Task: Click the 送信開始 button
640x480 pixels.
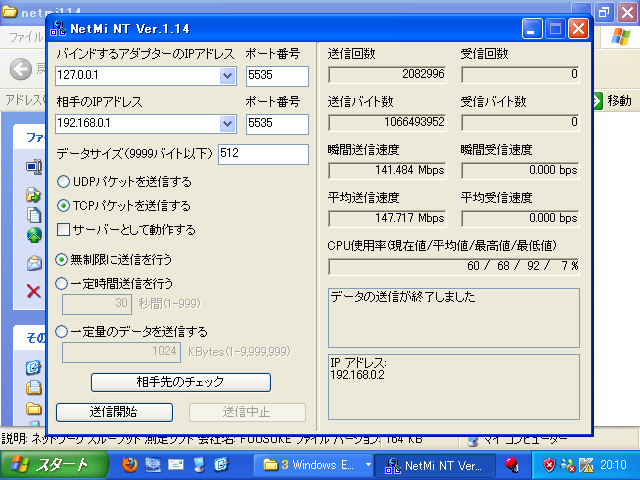Action: [114, 412]
